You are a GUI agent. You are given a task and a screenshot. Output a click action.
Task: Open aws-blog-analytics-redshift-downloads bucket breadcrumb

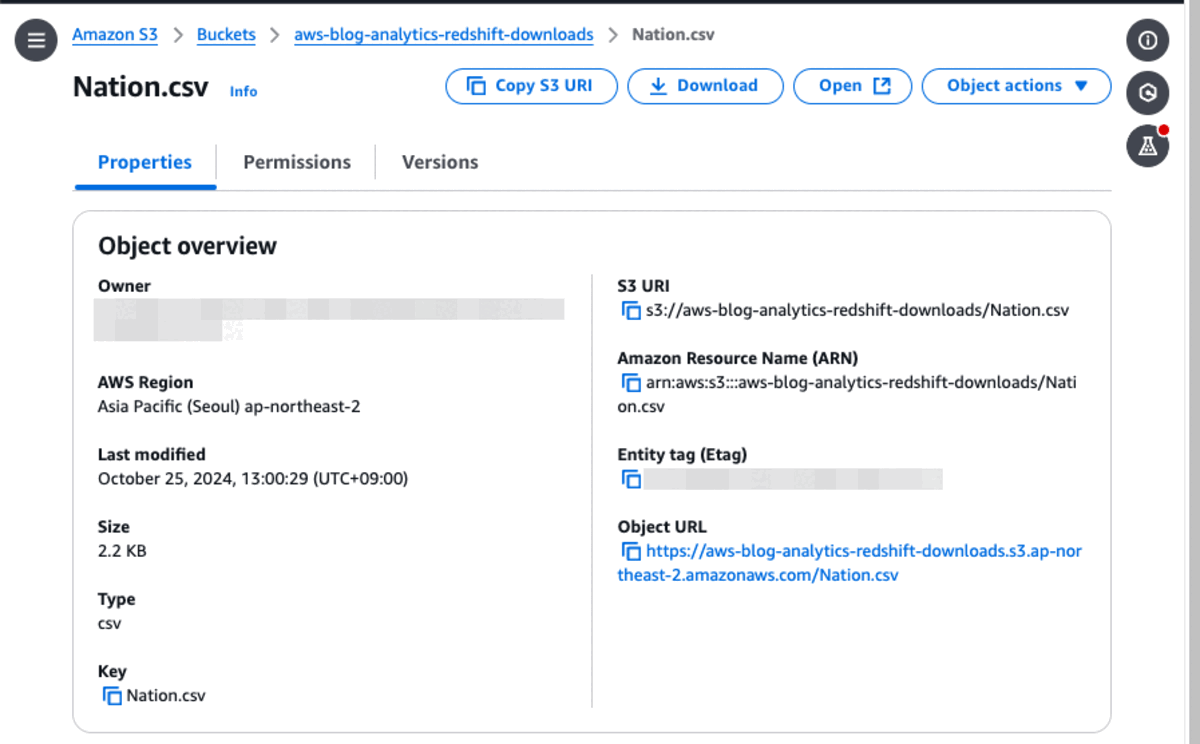(443, 34)
